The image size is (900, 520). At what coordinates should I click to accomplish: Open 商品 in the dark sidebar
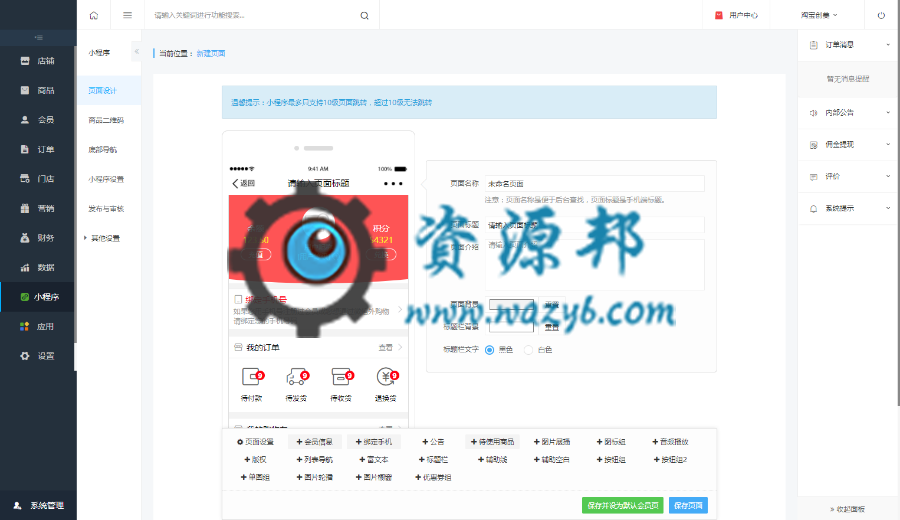click(x=37, y=90)
